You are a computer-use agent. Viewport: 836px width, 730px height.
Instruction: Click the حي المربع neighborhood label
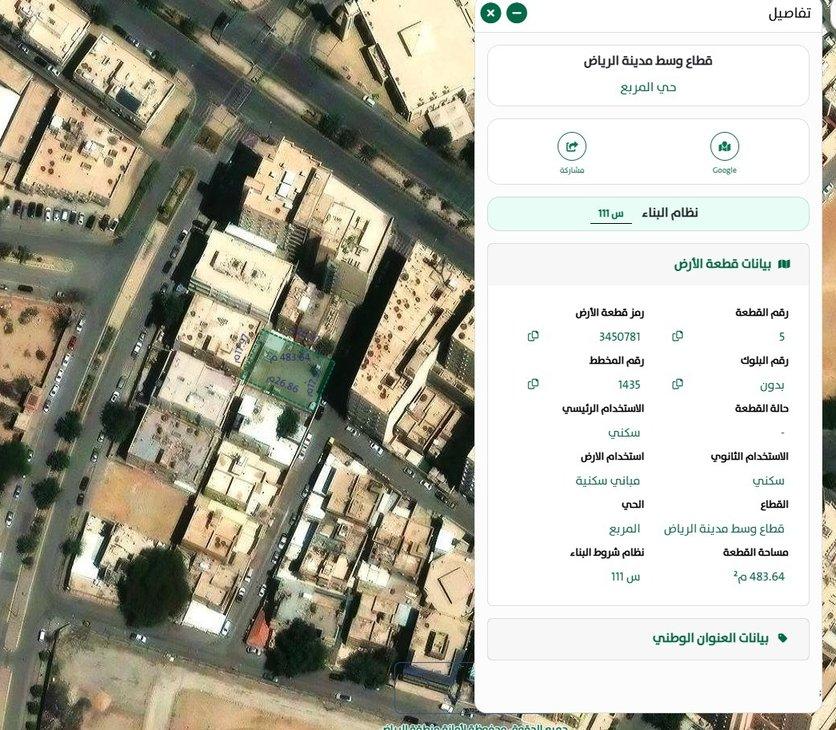click(x=648, y=88)
